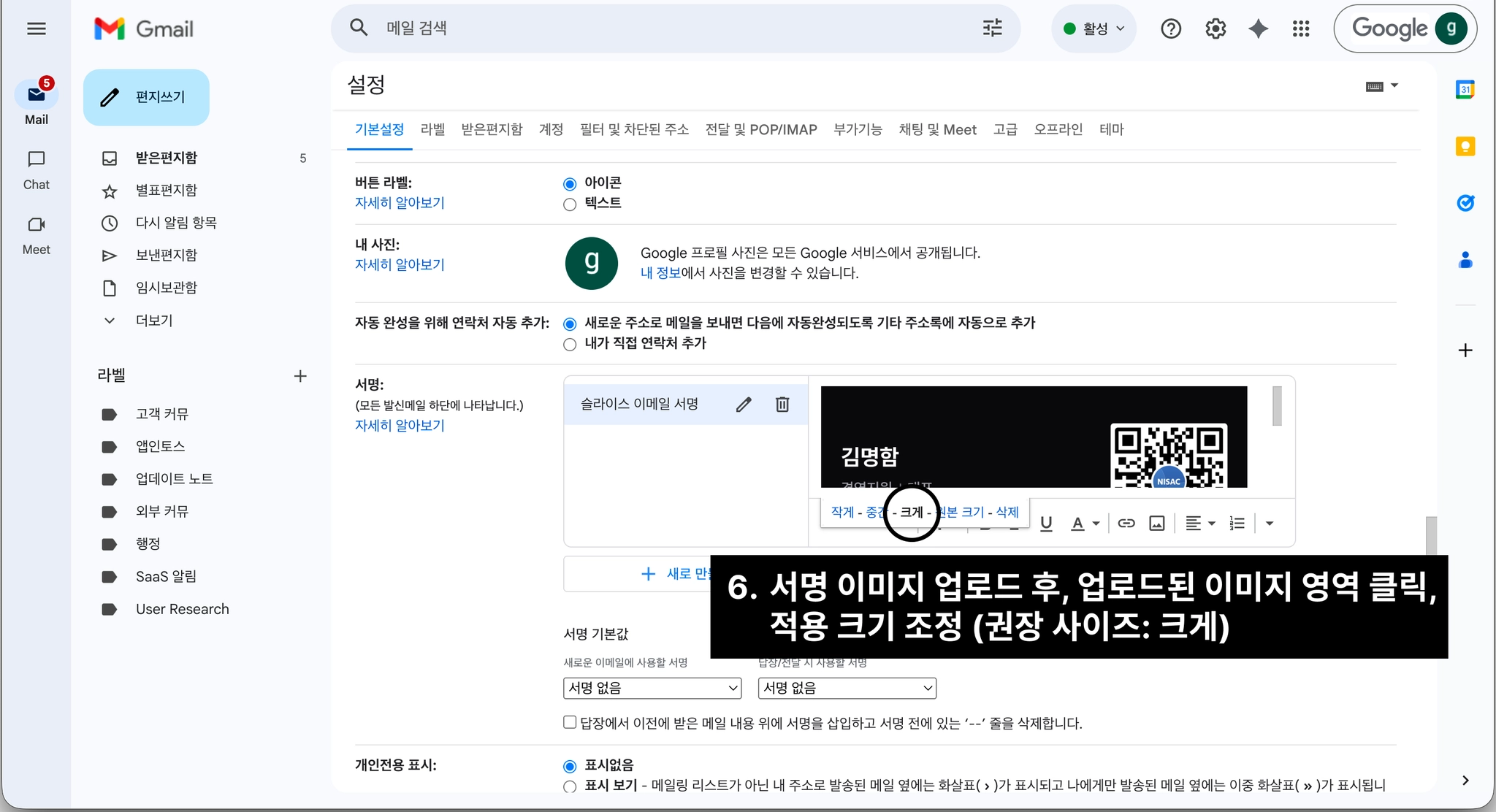Open 새로운 이메일에 사용할 서명 dropdown
Screen dimensions: 1496x812
click(652, 688)
